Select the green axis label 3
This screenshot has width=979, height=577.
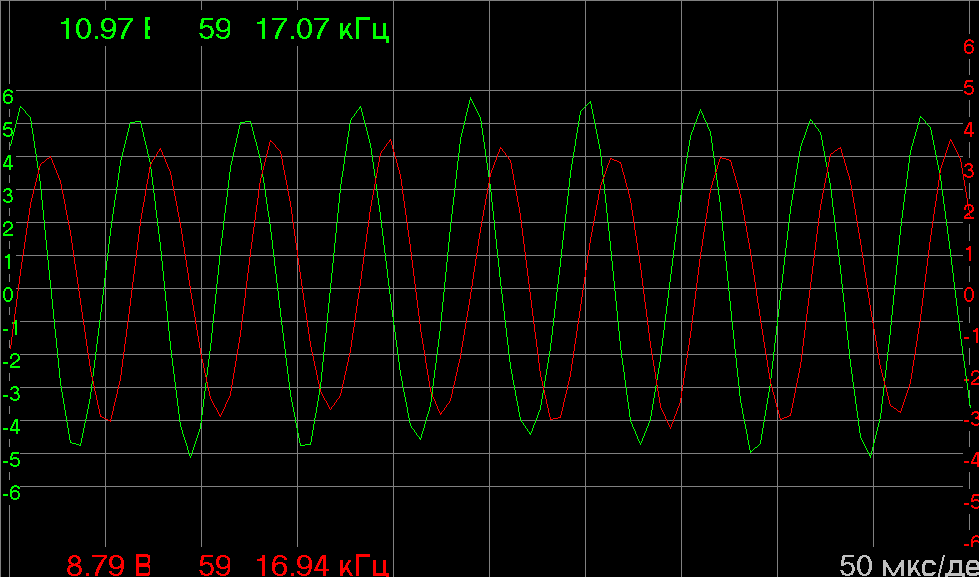[x=8, y=195]
